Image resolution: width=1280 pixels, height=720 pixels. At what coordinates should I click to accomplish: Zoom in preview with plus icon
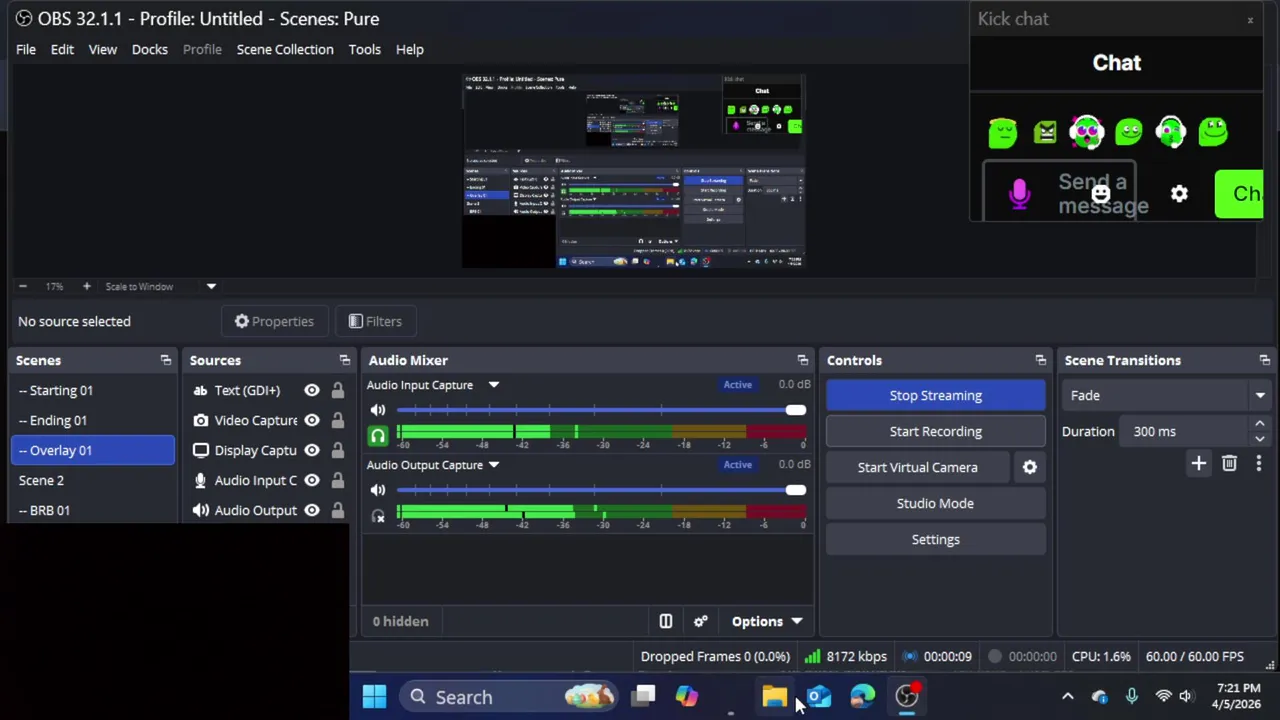click(x=86, y=286)
